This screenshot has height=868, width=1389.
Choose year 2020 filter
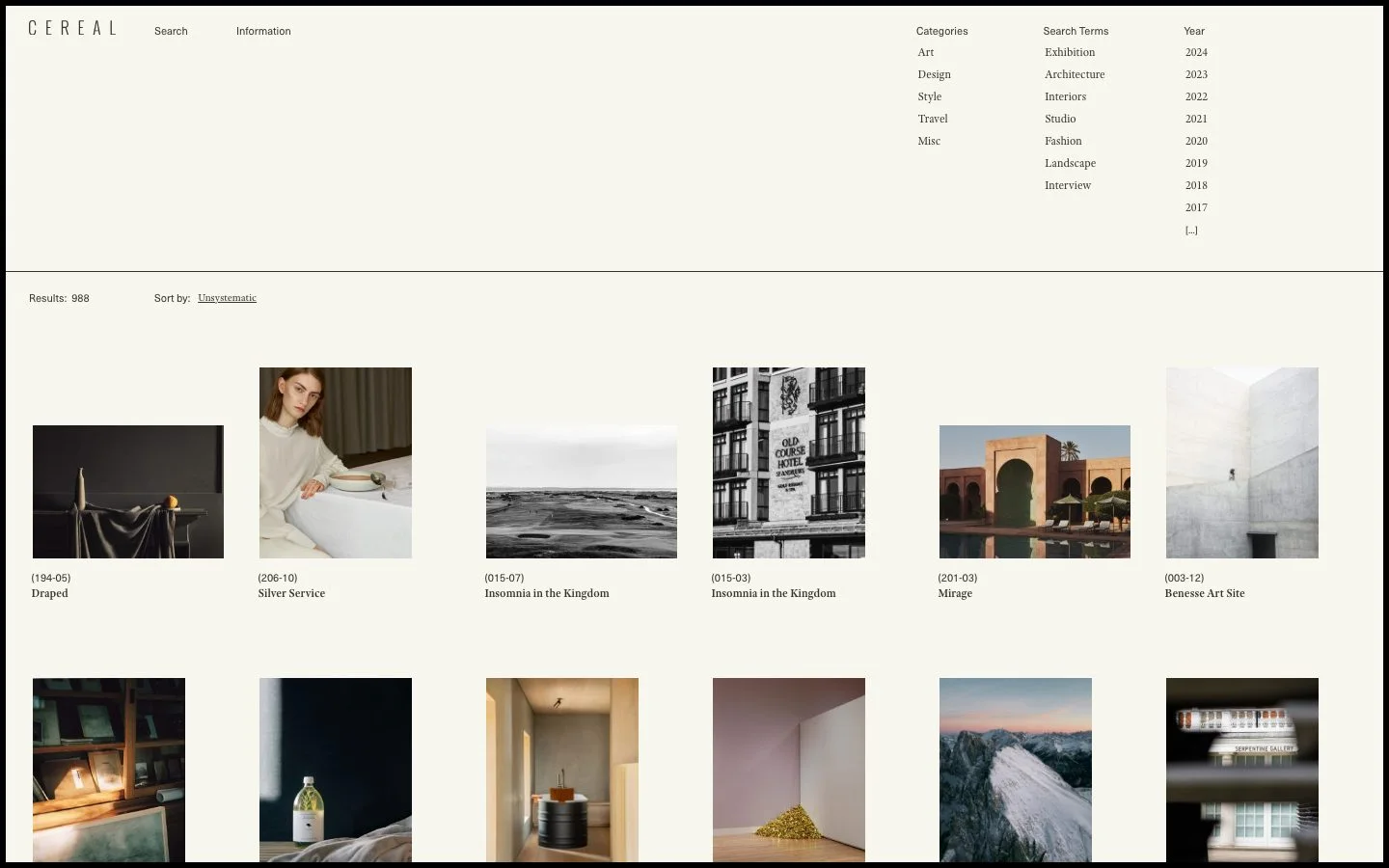tap(1196, 141)
